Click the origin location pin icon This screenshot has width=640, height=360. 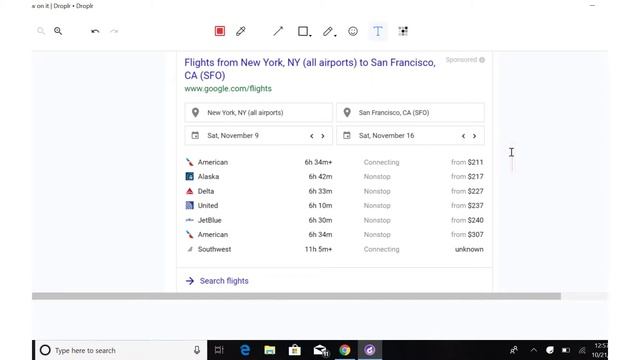pyautogui.click(x=196, y=113)
